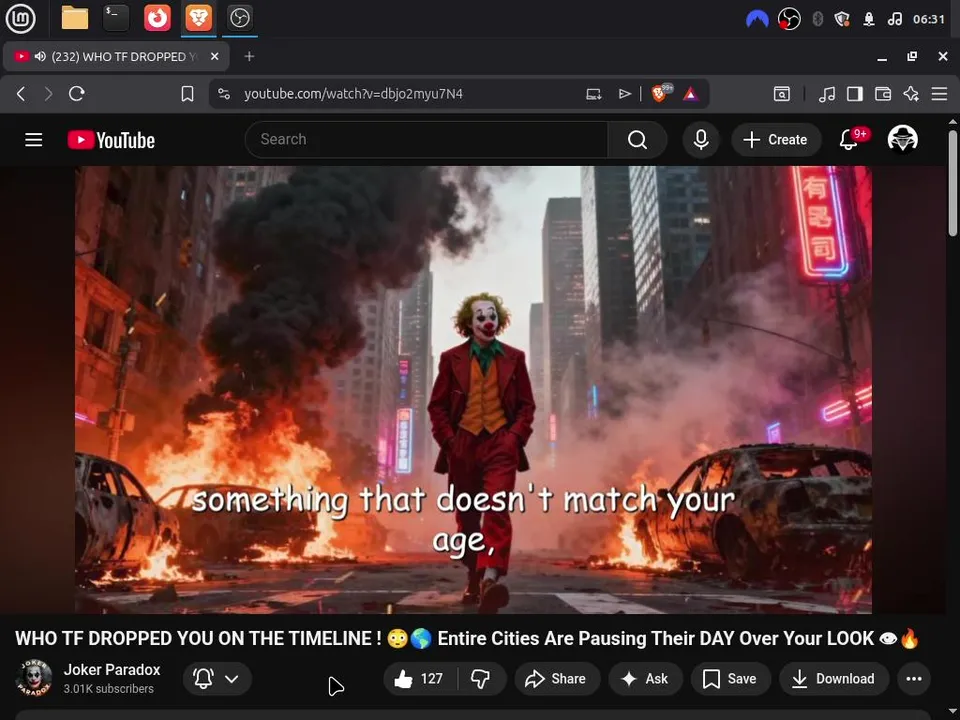
Task: Open the Files folder in panel
Action: point(75,18)
